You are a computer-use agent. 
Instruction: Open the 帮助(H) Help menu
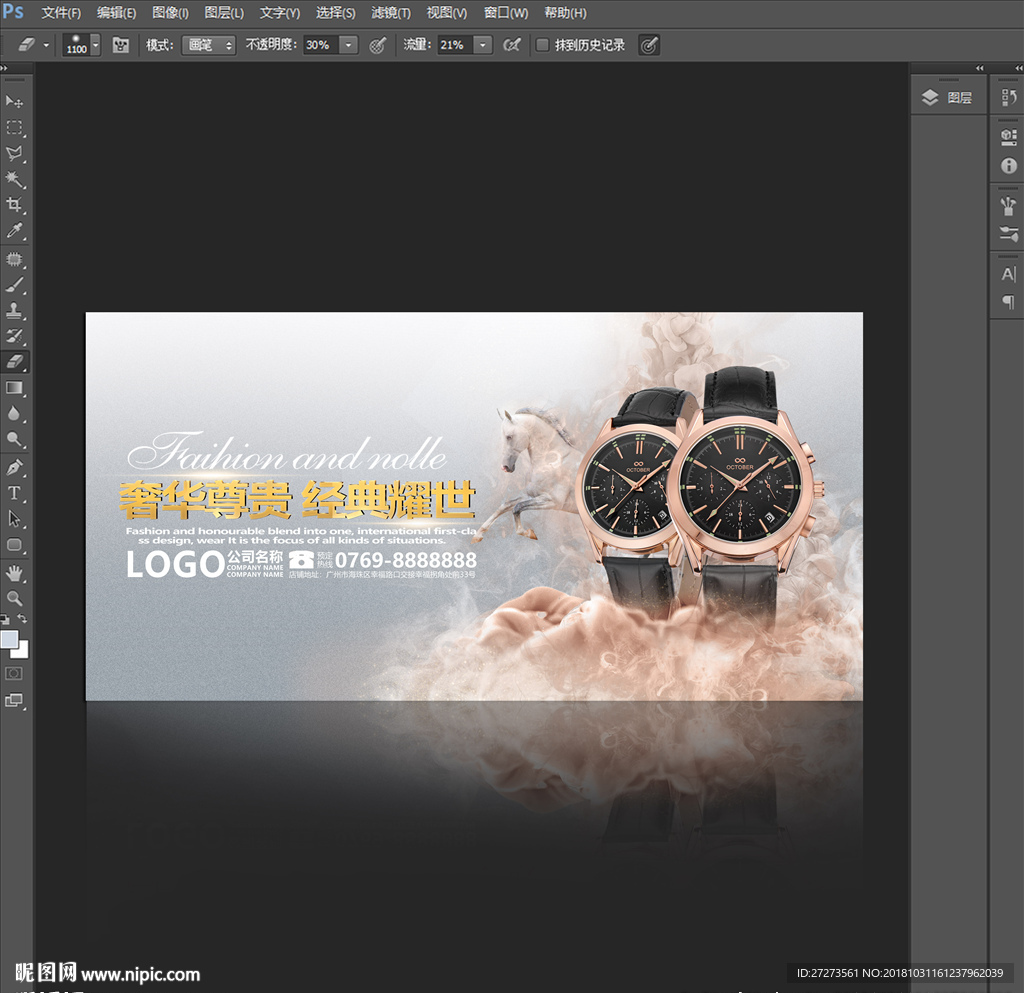pyautogui.click(x=566, y=13)
